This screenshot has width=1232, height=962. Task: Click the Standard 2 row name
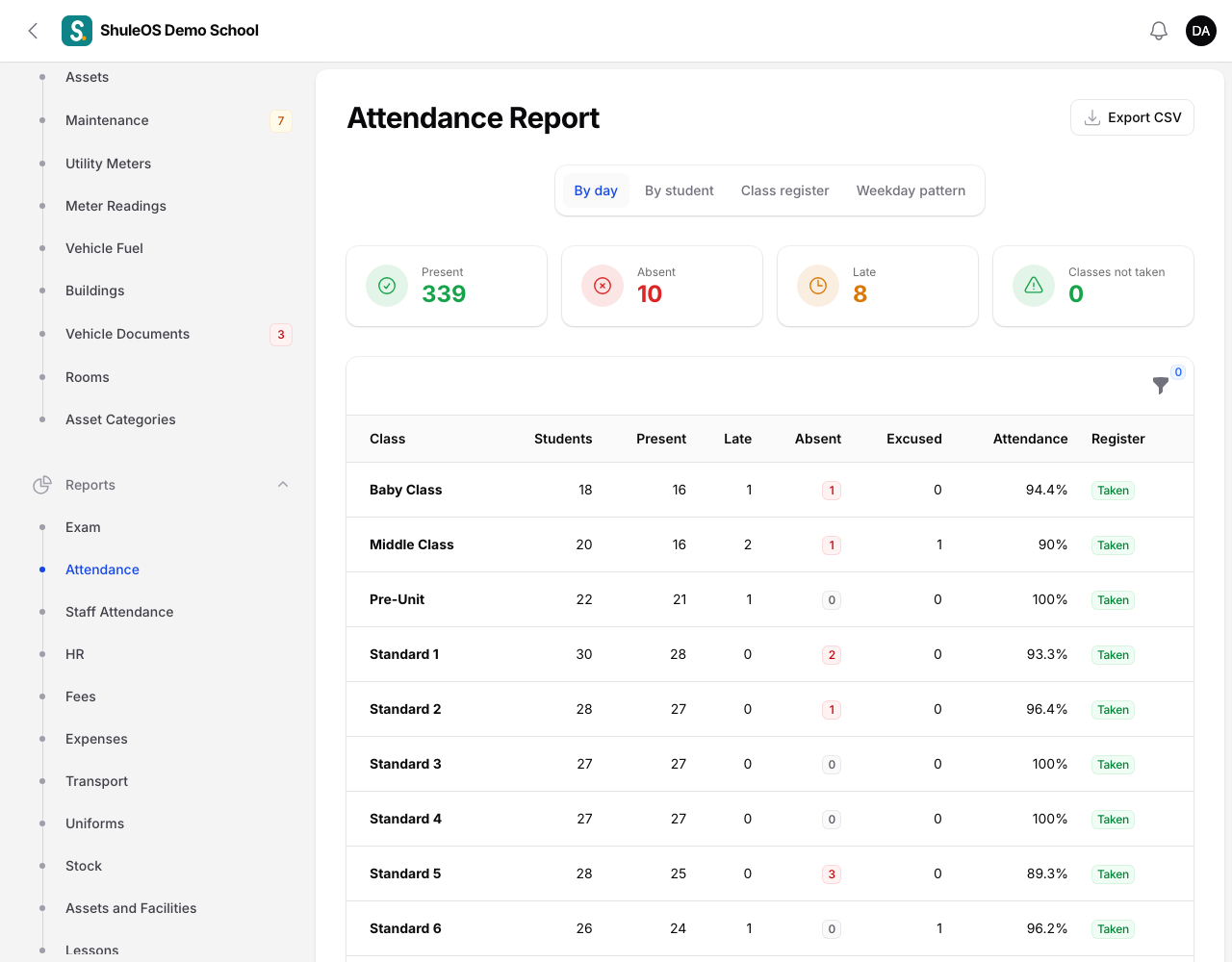tap(405, 709)
